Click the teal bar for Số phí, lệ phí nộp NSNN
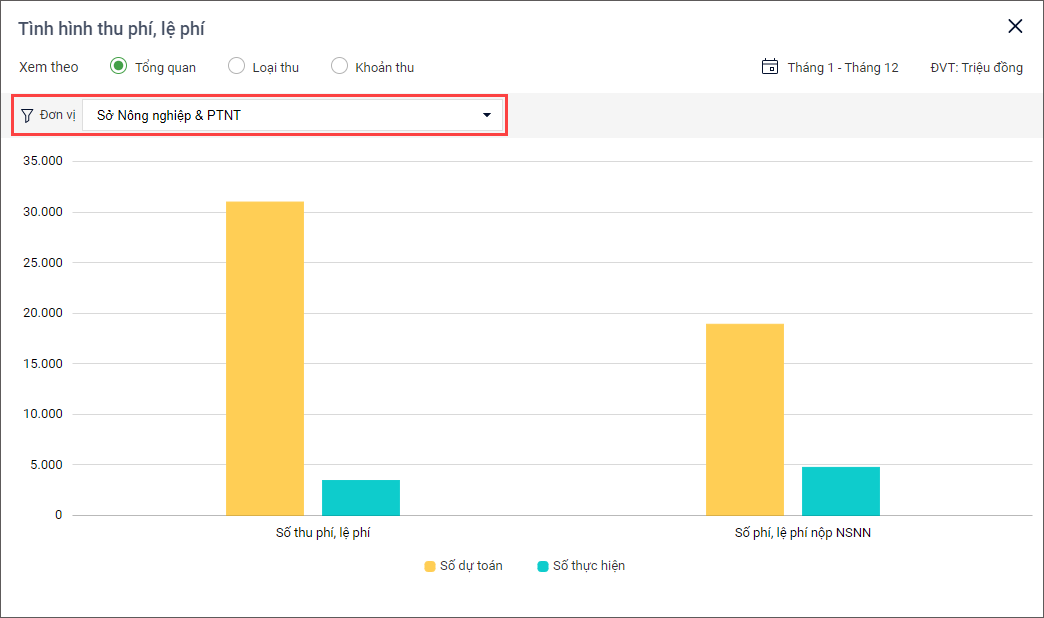This screenshot has height=618, width=1044. [841, 491]
